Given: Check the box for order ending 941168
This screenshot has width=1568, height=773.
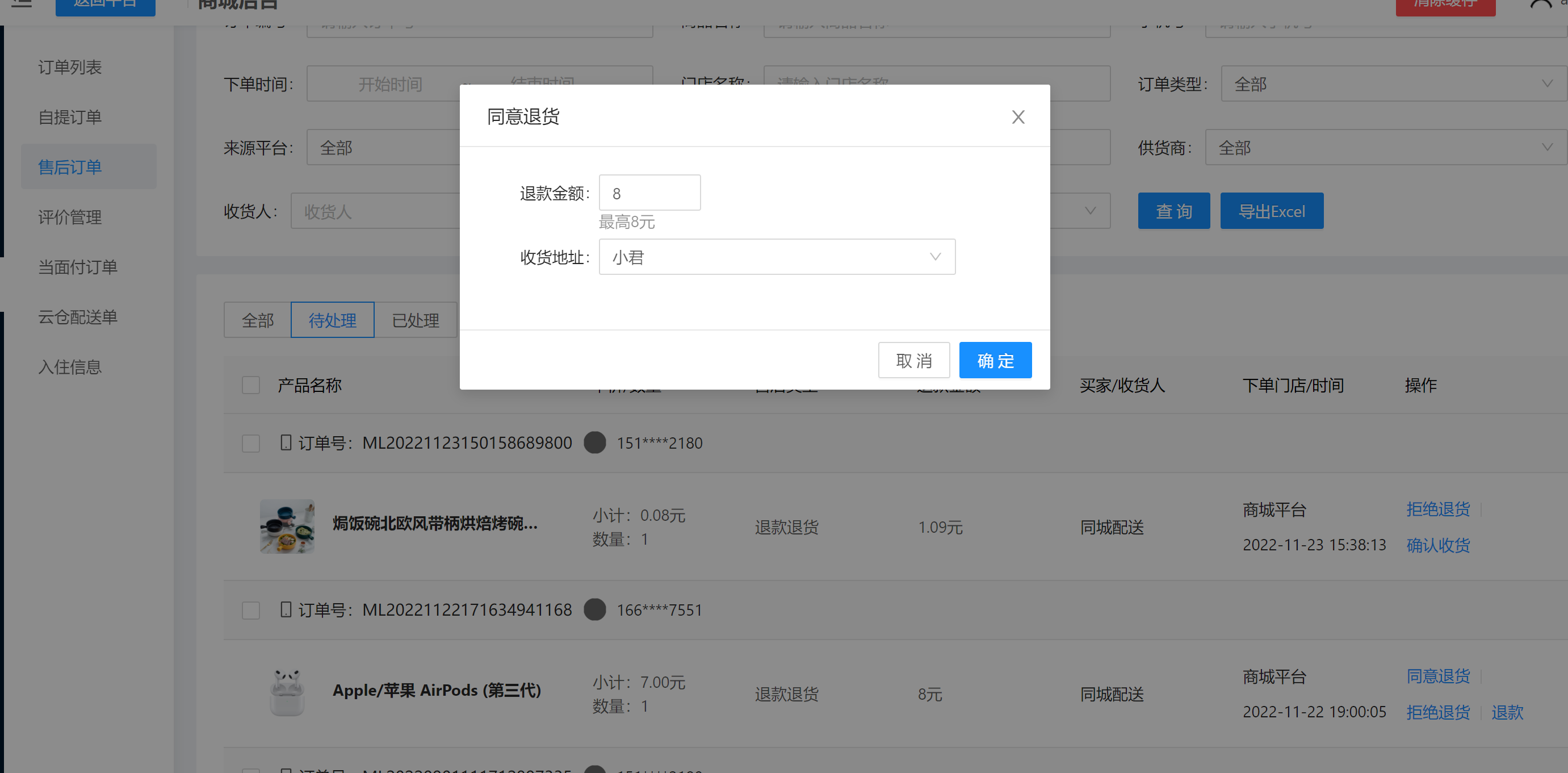Looking at the screenshot, I should (x=251, y=610).
